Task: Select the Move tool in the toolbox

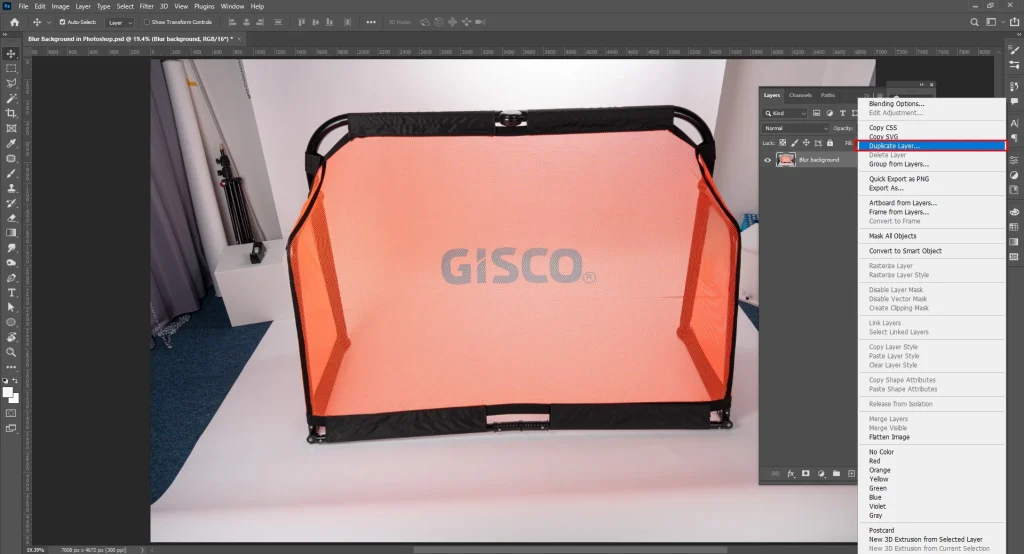Action: click(x=11, y=53)
